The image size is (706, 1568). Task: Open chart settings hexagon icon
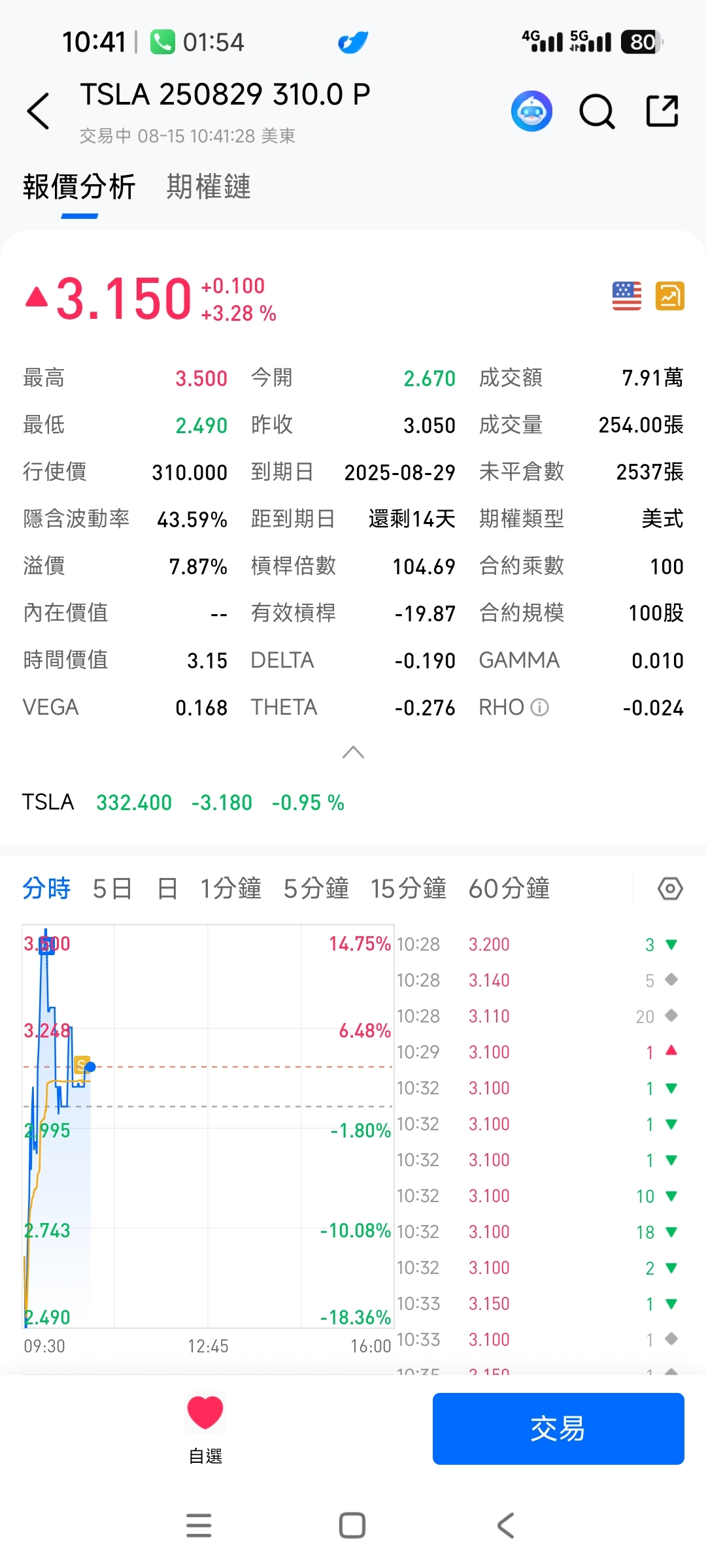(x=670, y=889)
